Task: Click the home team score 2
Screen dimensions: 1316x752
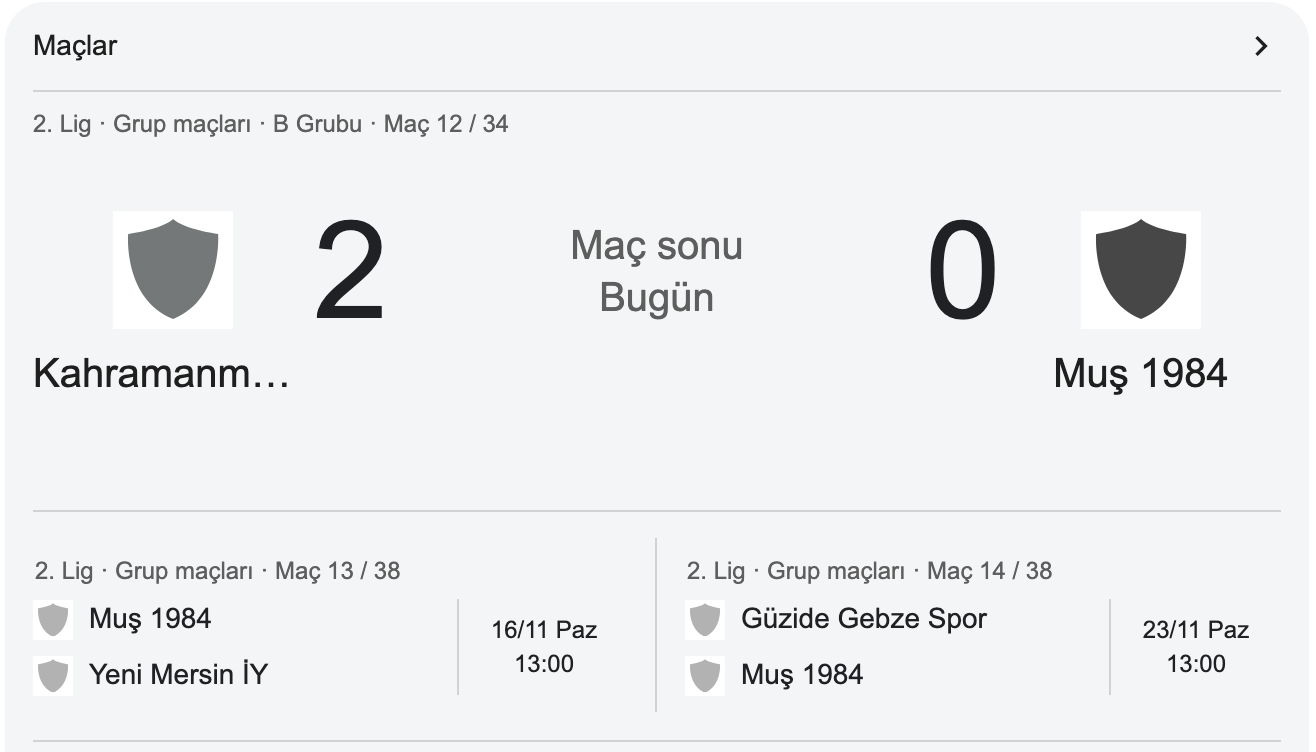Action: tap(350, 271)
